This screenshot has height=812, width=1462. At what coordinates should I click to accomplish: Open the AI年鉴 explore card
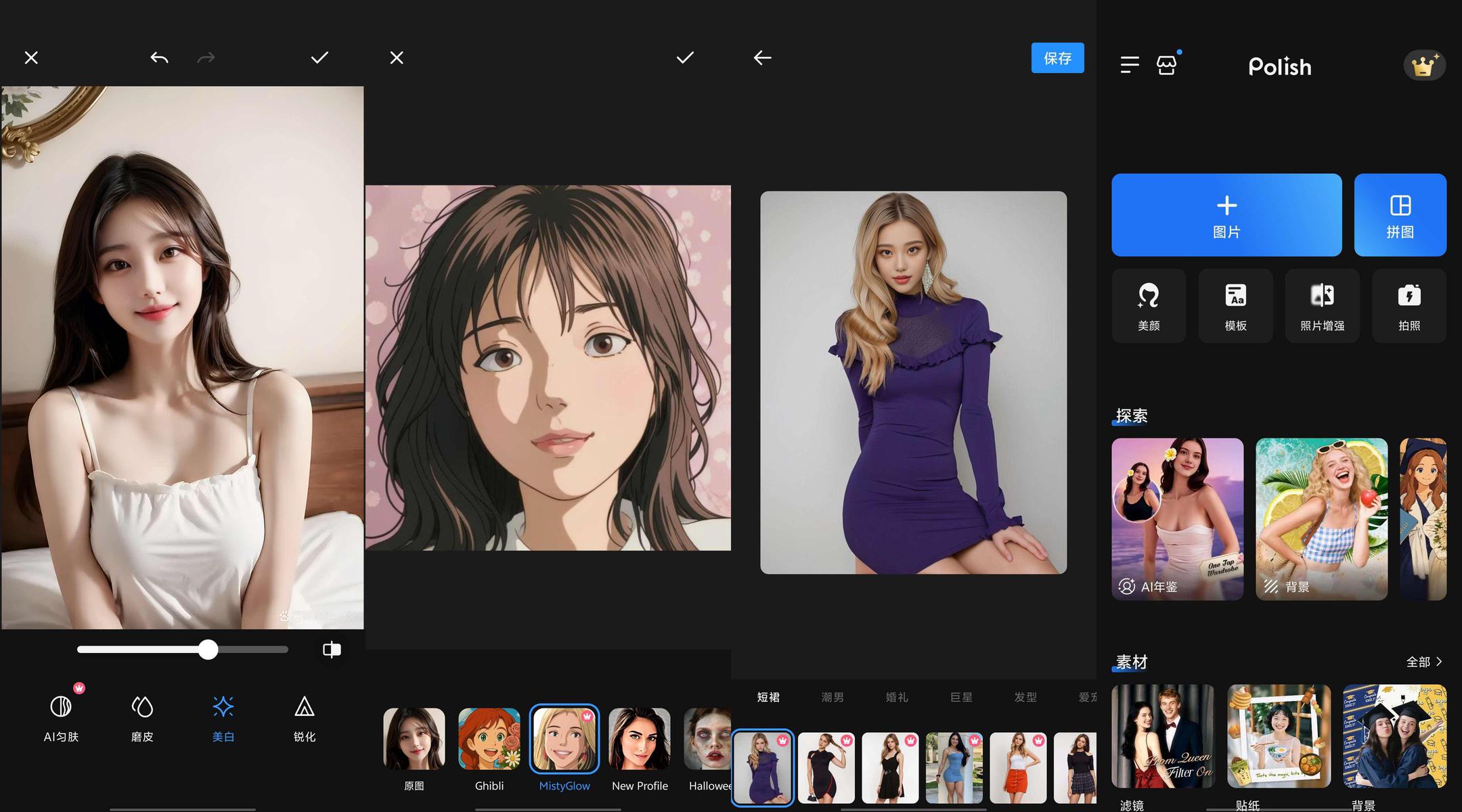1177,519
